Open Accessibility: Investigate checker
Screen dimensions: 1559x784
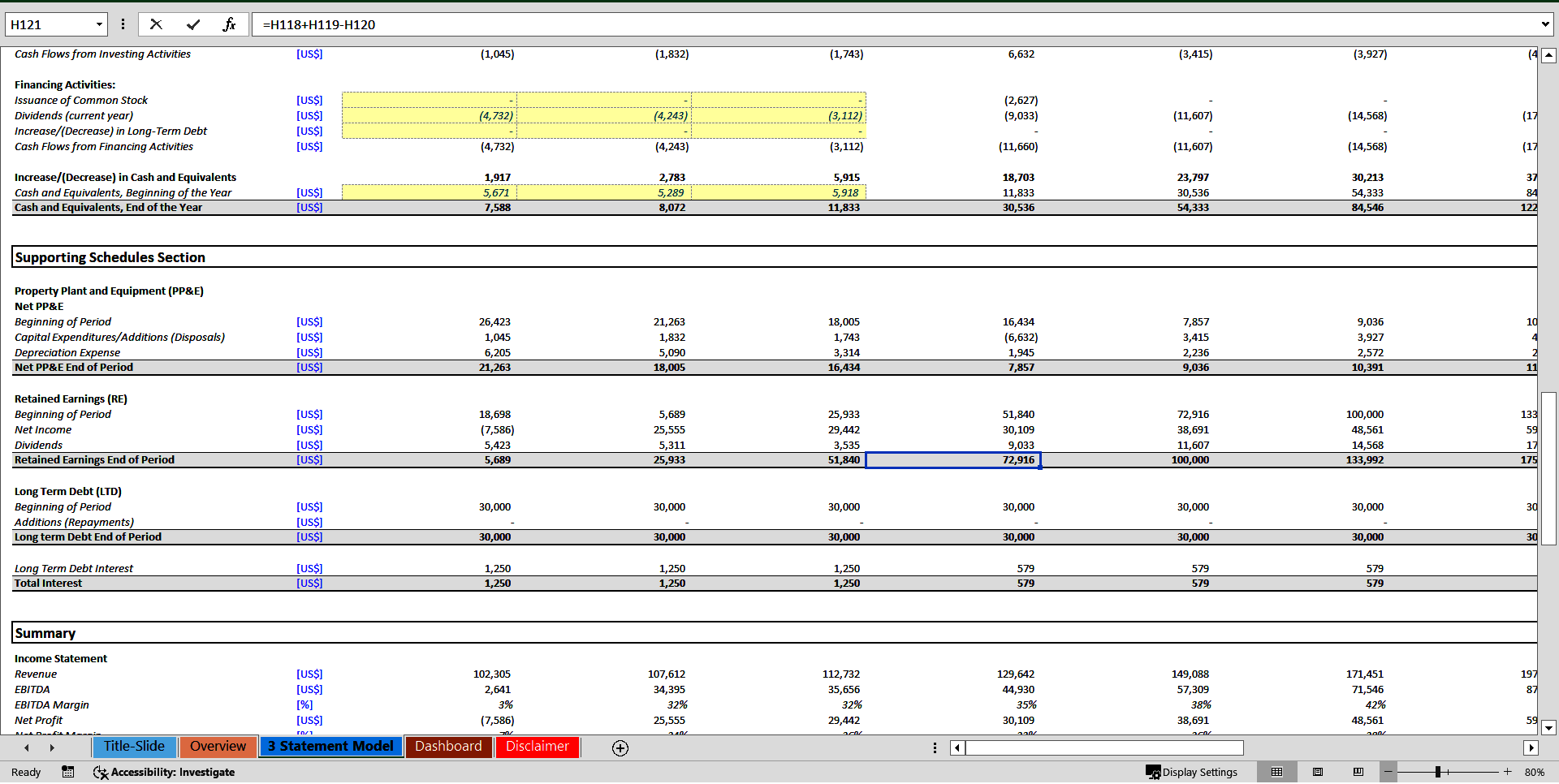coord(164,772)
